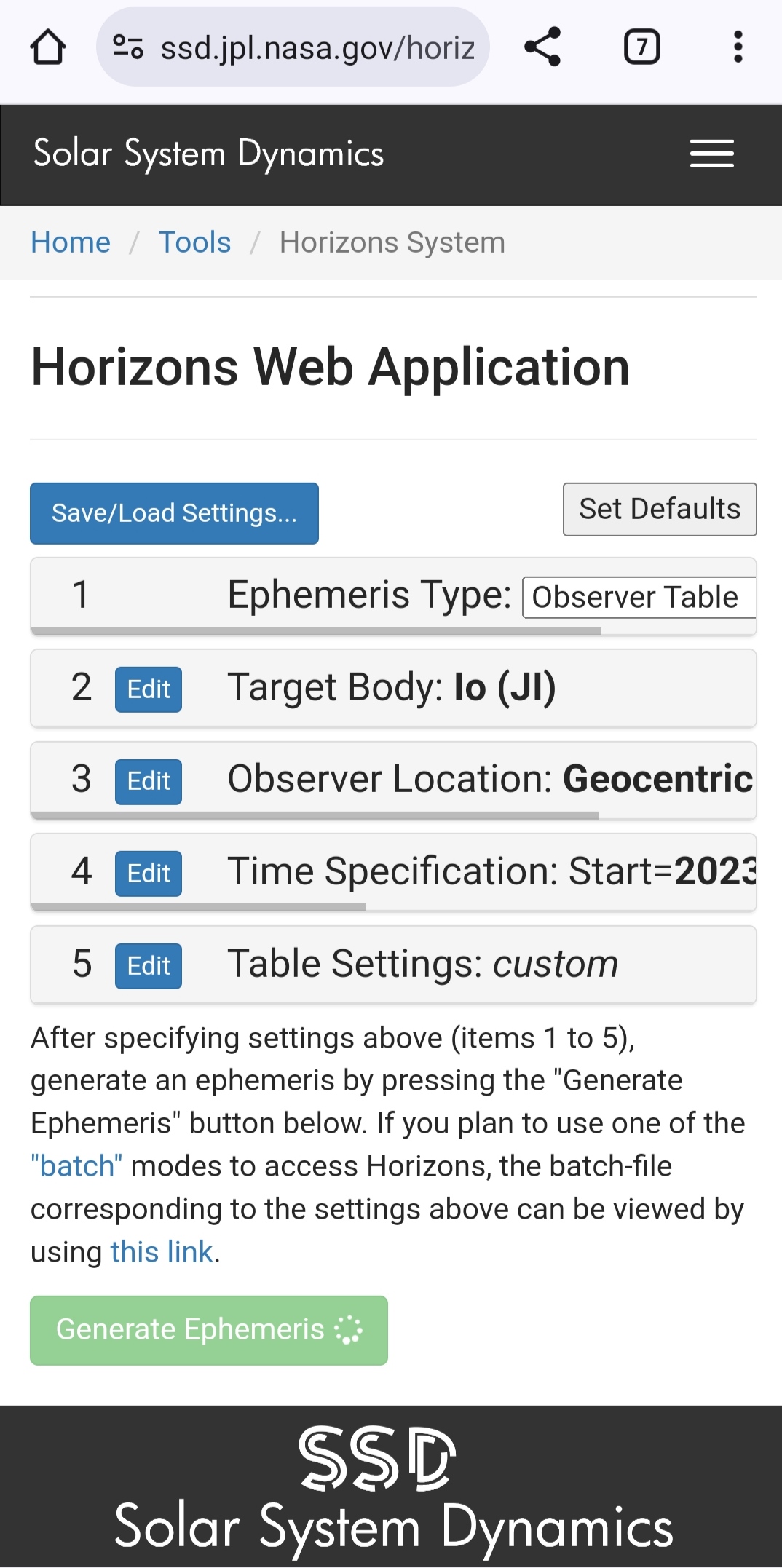
Task: Click the SSD logo in footer
Action: [x=377, y=1458]
